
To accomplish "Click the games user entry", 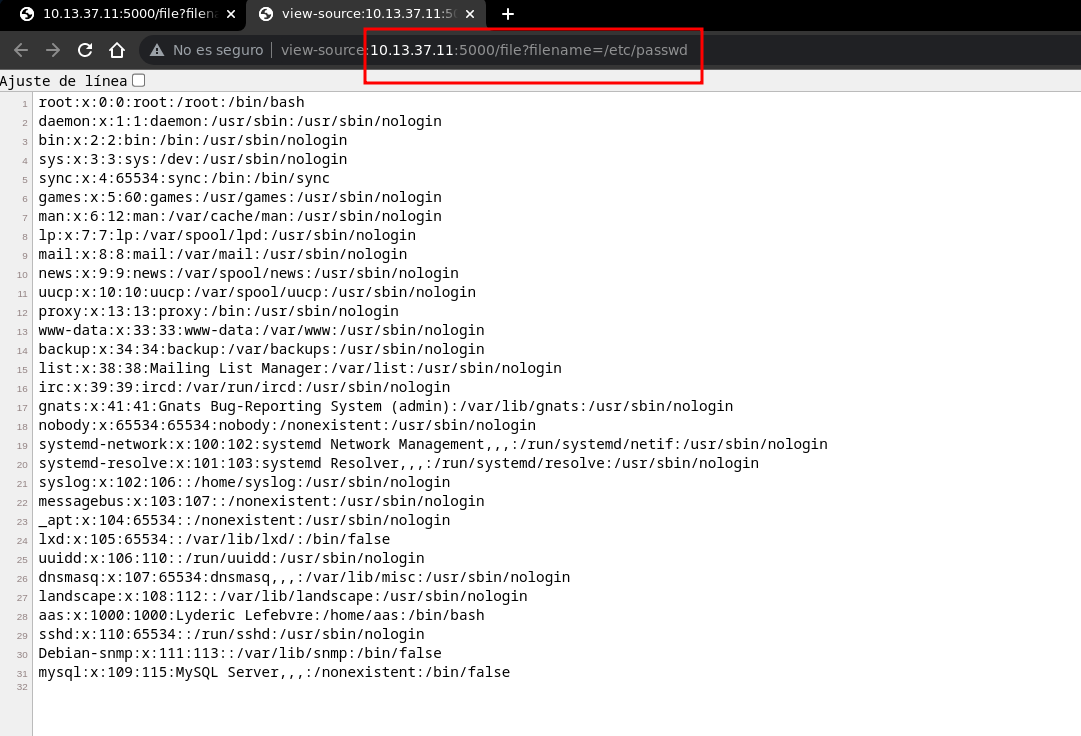I will click(240, 197).
